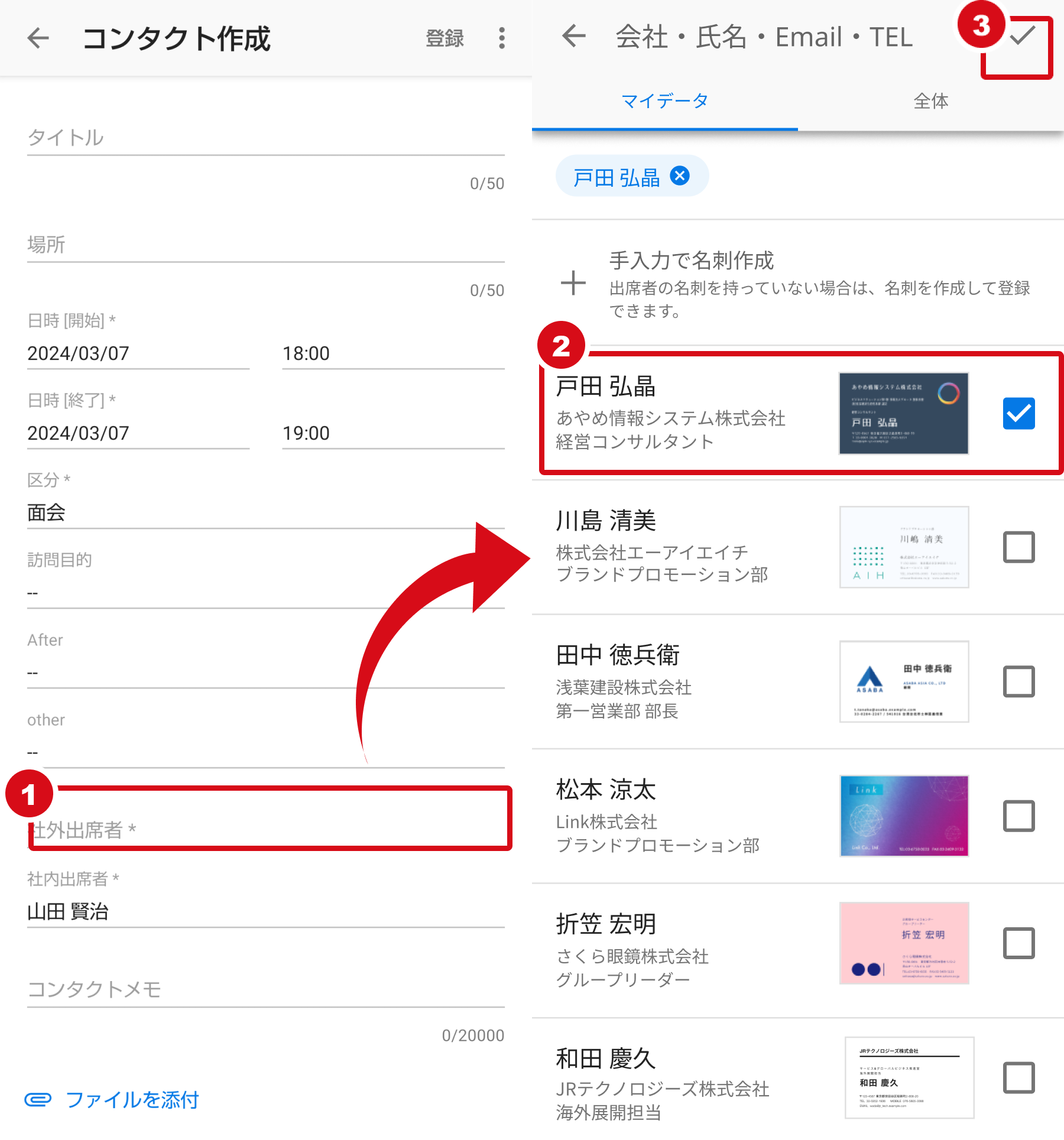Screen dimensions: 1064x1140
Task: Tap the 戸田 弘晶 chip label
Action: [x=617, y=177]
